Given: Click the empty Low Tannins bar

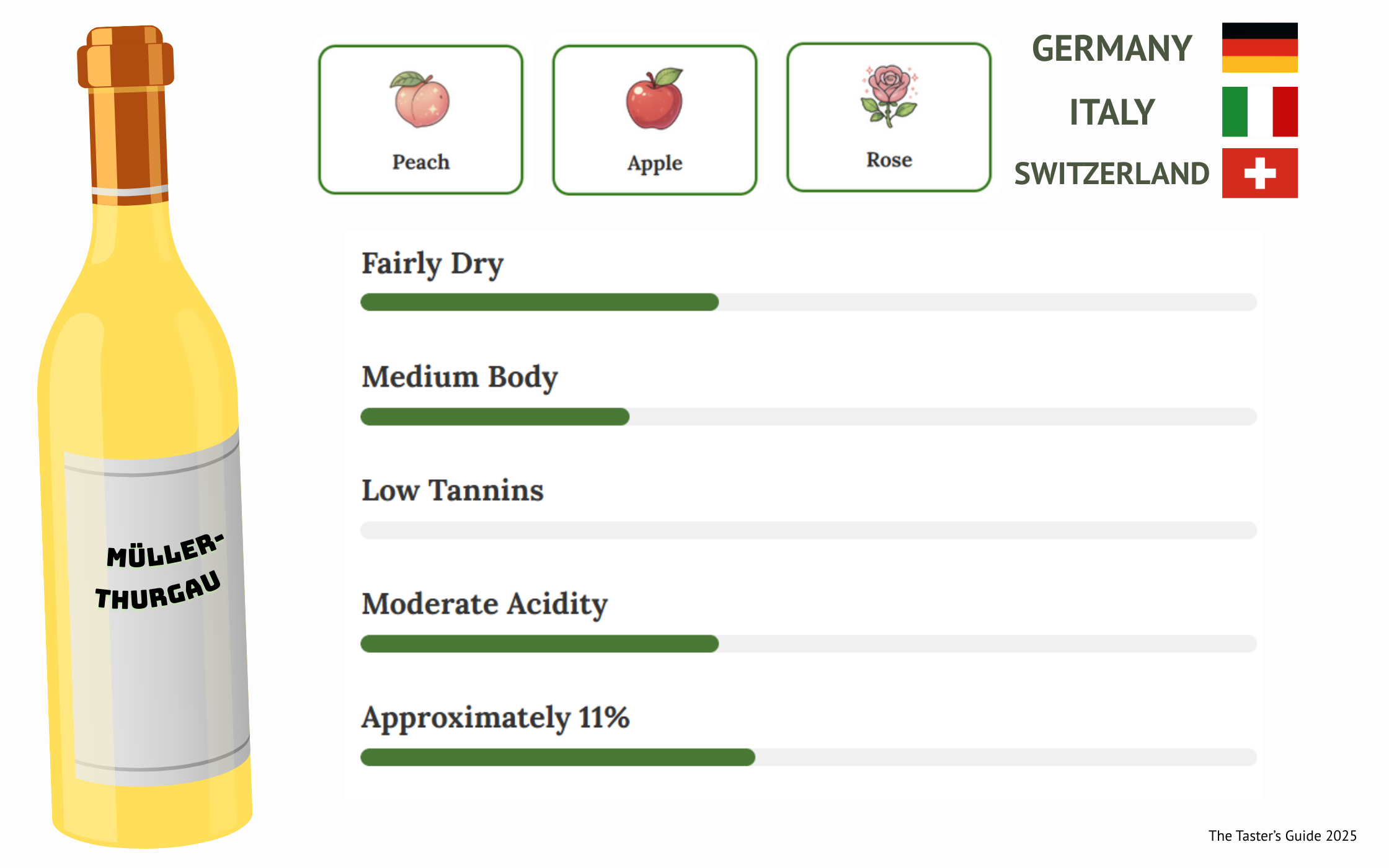Looking at the screenshot, I should pos(808,530).
